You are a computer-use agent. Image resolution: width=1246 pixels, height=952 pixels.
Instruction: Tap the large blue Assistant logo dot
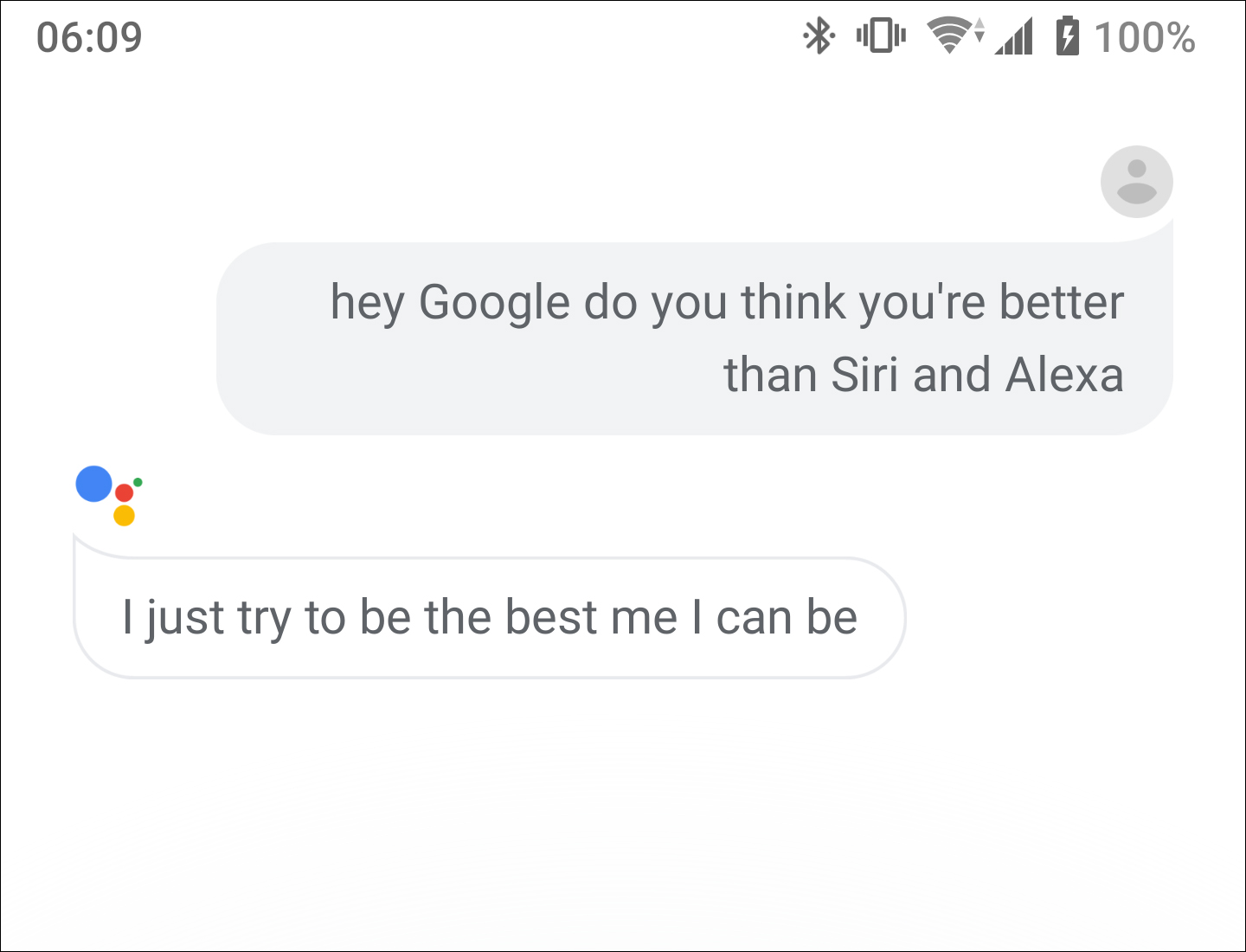coord(94,484)
